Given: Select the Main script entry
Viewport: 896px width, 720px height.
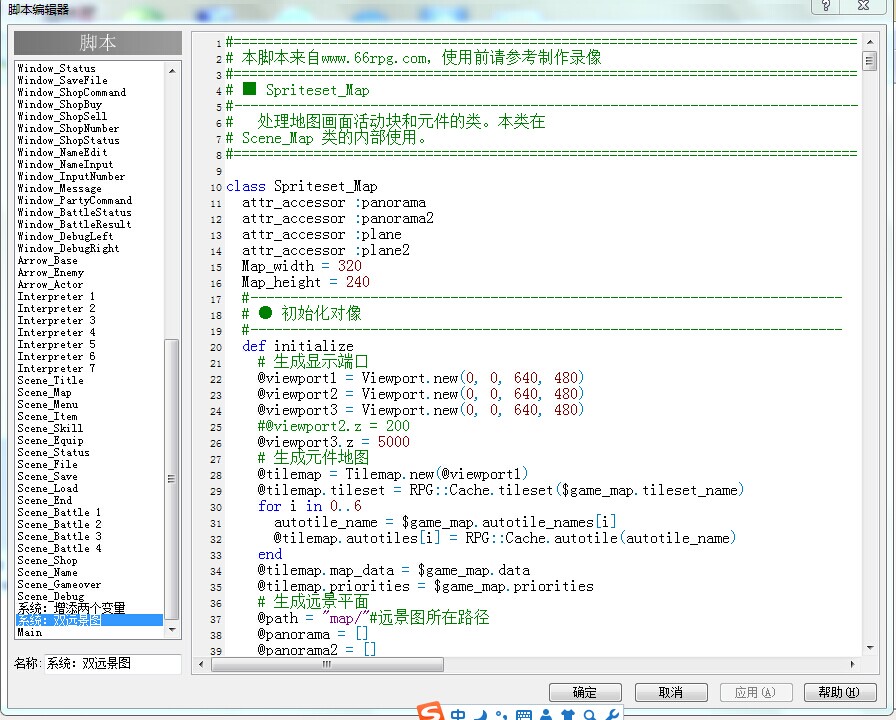Looking at the screenshot, I should pos(89,632).
